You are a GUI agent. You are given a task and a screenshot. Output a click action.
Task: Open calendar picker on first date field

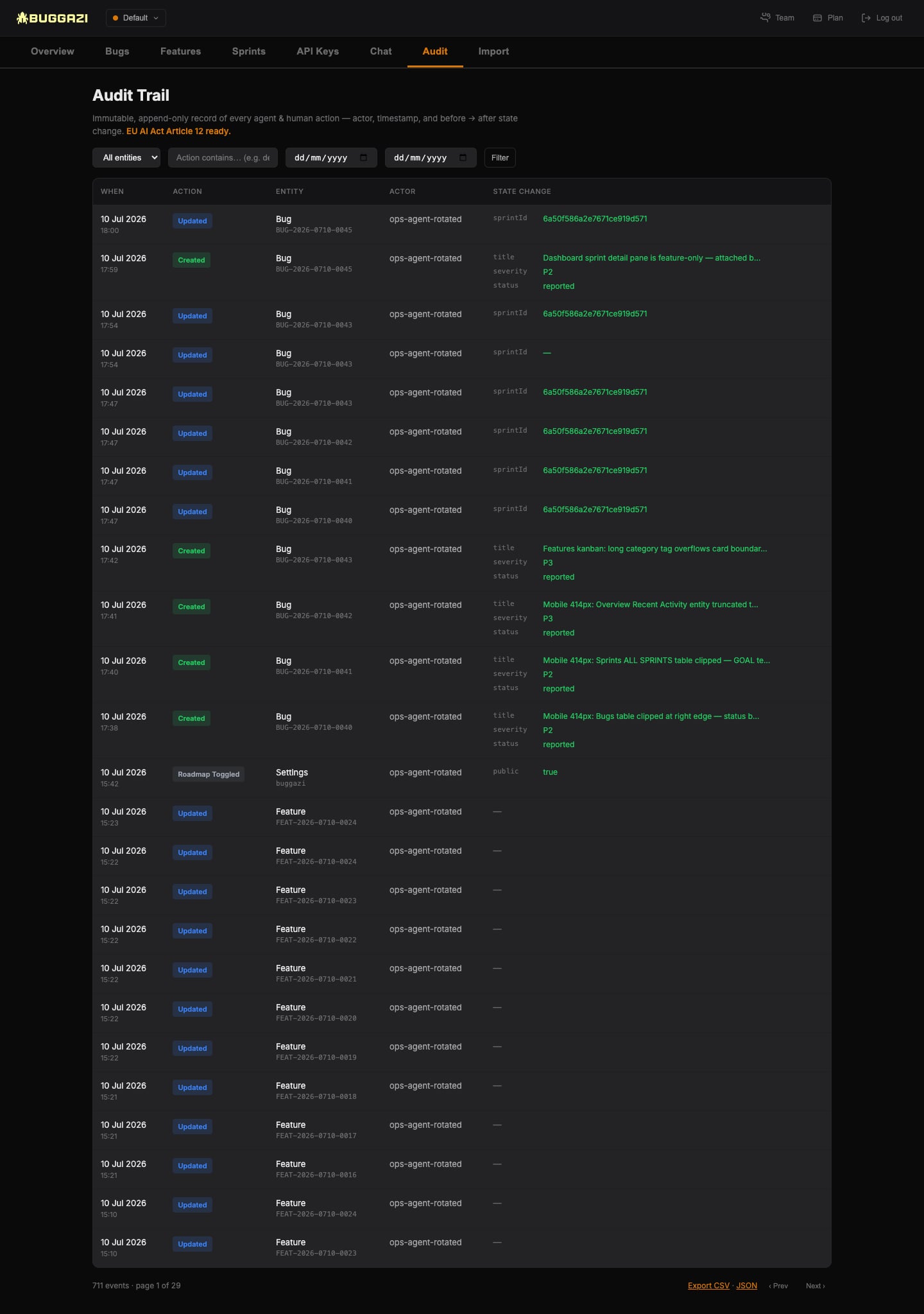pyautogui.click(x=364, y=158)
